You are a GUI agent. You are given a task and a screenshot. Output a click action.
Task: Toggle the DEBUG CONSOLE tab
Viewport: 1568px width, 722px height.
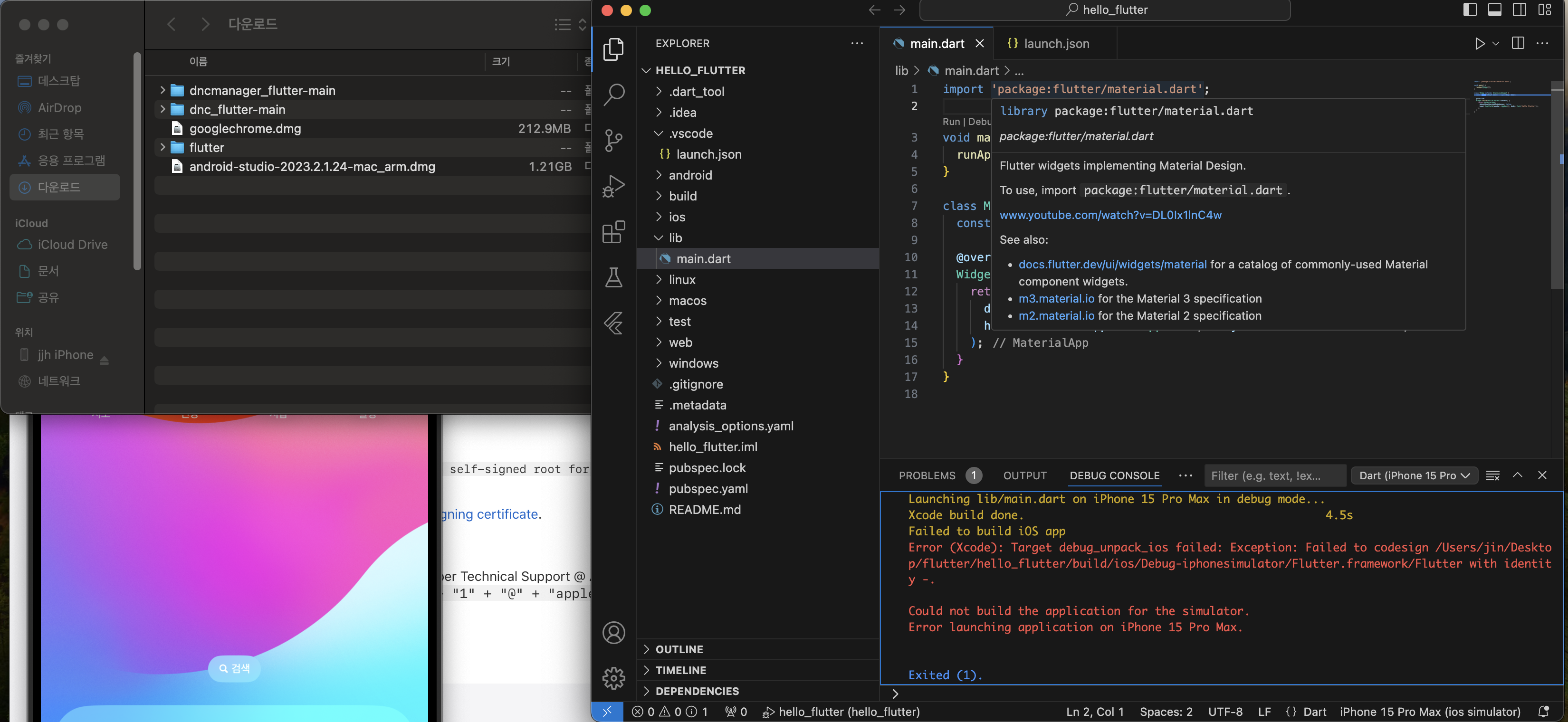coord(1113,475)
